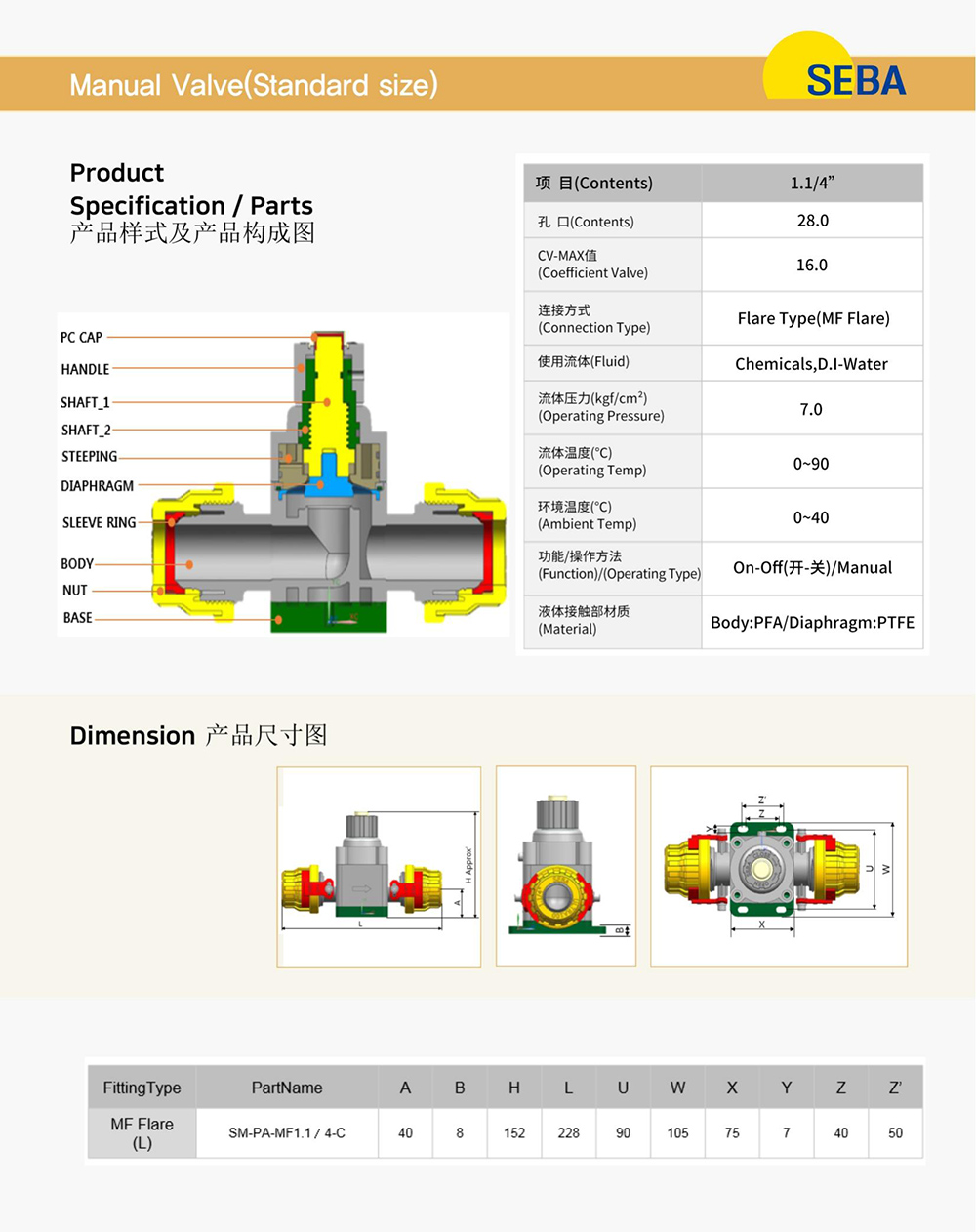Open the top-view dimension drawing
The width and height of the screenshot is (976, 1232).
pyautogui.click(x=779, y=867)
